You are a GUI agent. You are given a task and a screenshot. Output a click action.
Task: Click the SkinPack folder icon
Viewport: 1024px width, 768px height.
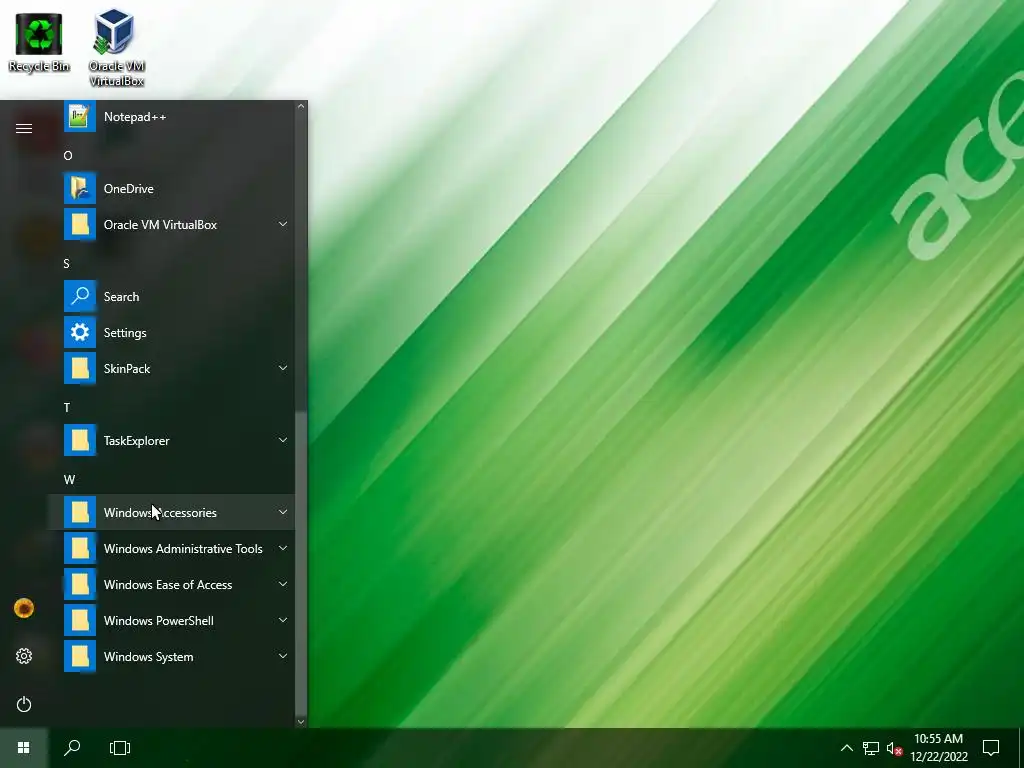(x=80, y=368)
